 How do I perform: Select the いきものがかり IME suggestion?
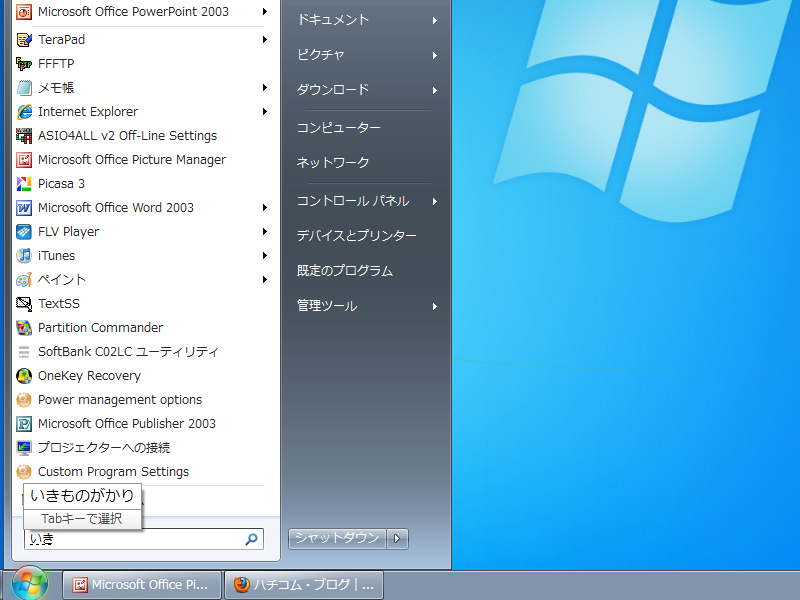tap(82, 495)
